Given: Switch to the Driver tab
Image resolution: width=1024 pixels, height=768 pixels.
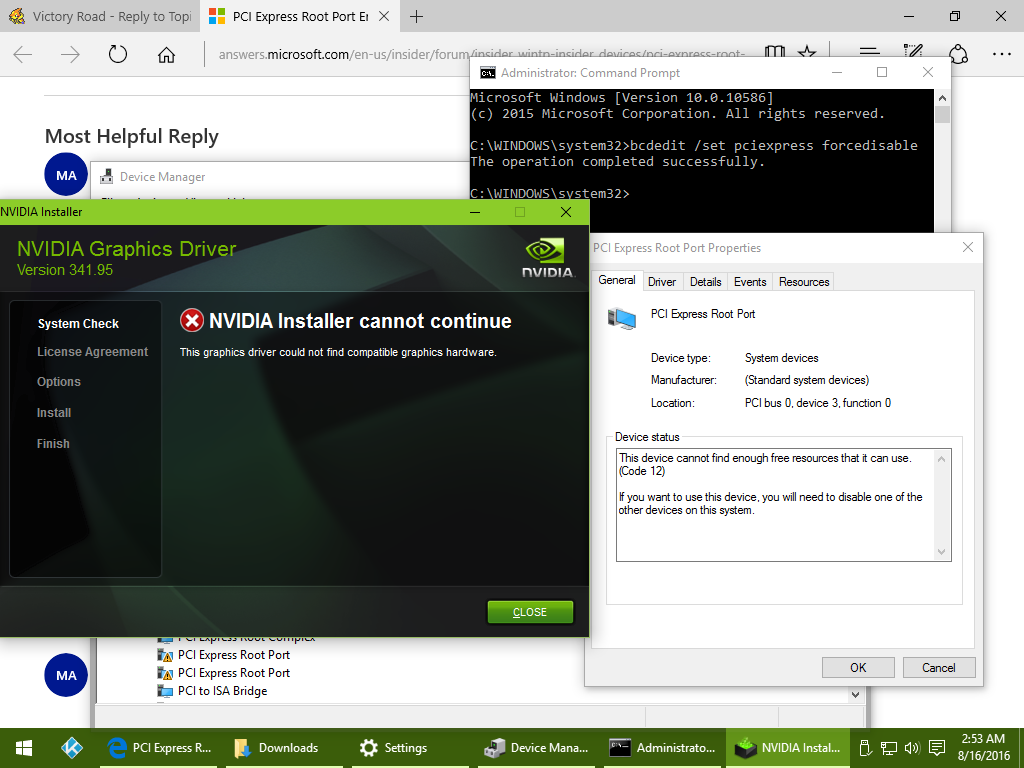Looking at the screenshot, I should 662,282.
